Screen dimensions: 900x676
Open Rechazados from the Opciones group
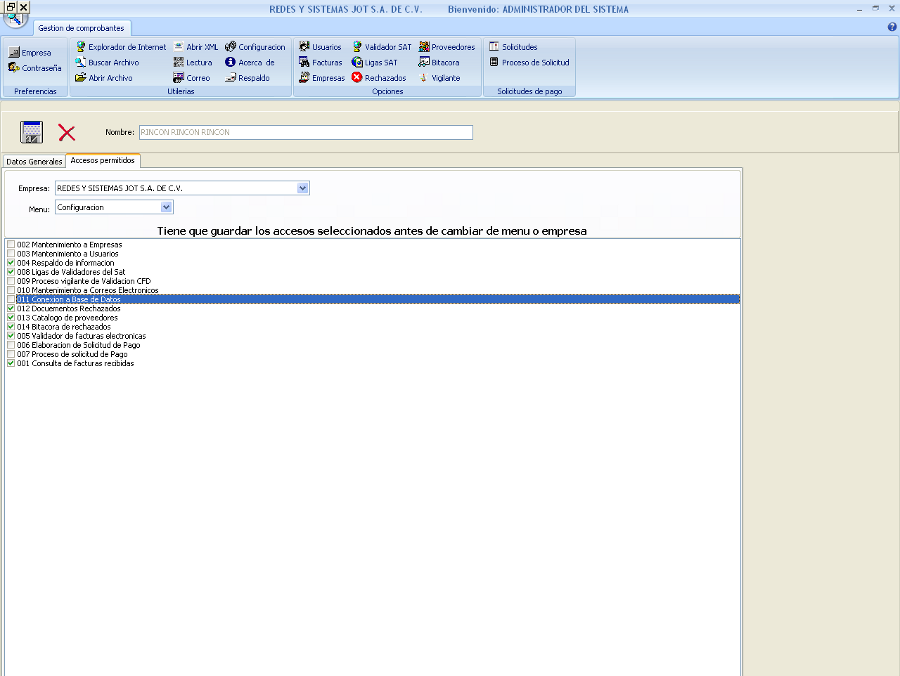[379, 78]
